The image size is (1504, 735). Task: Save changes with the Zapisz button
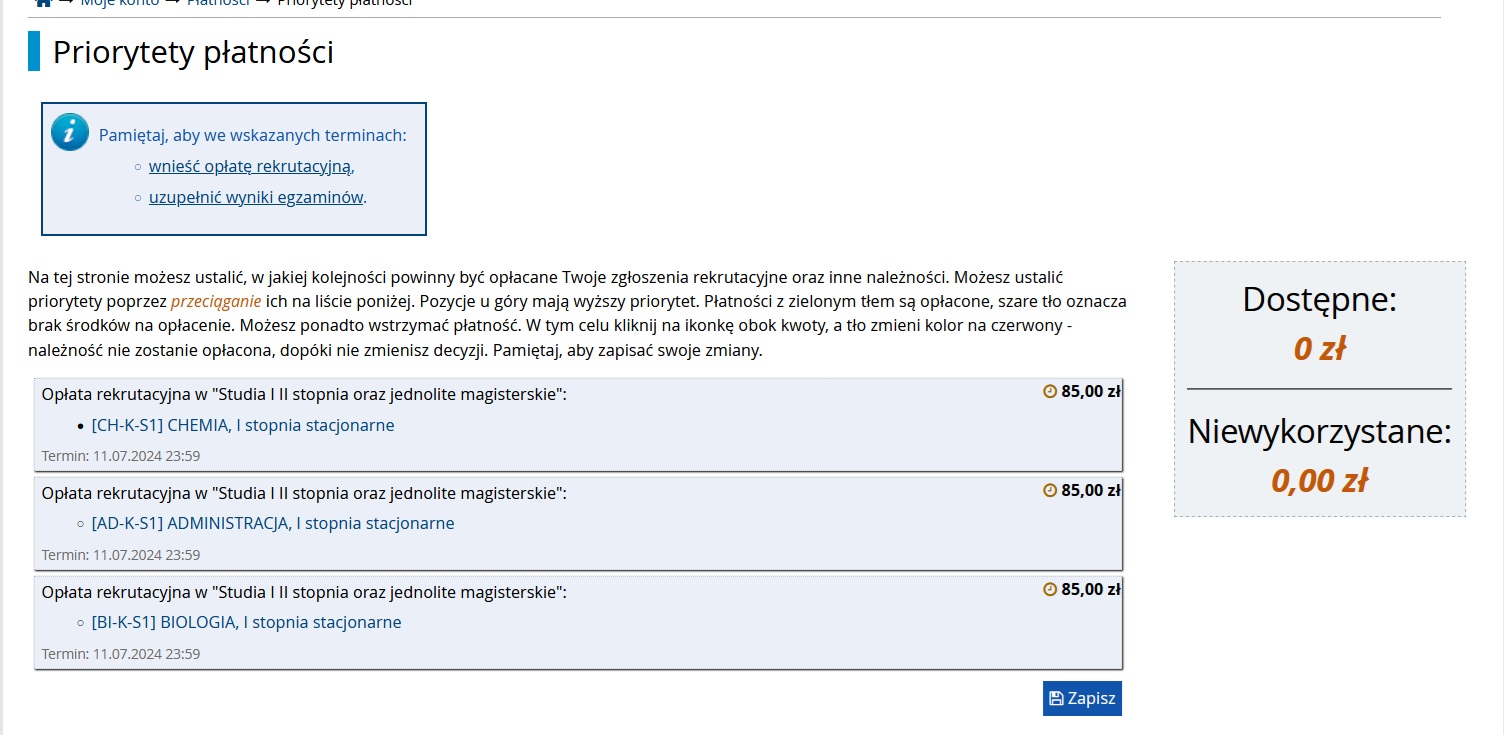[x=1082, y=699]
